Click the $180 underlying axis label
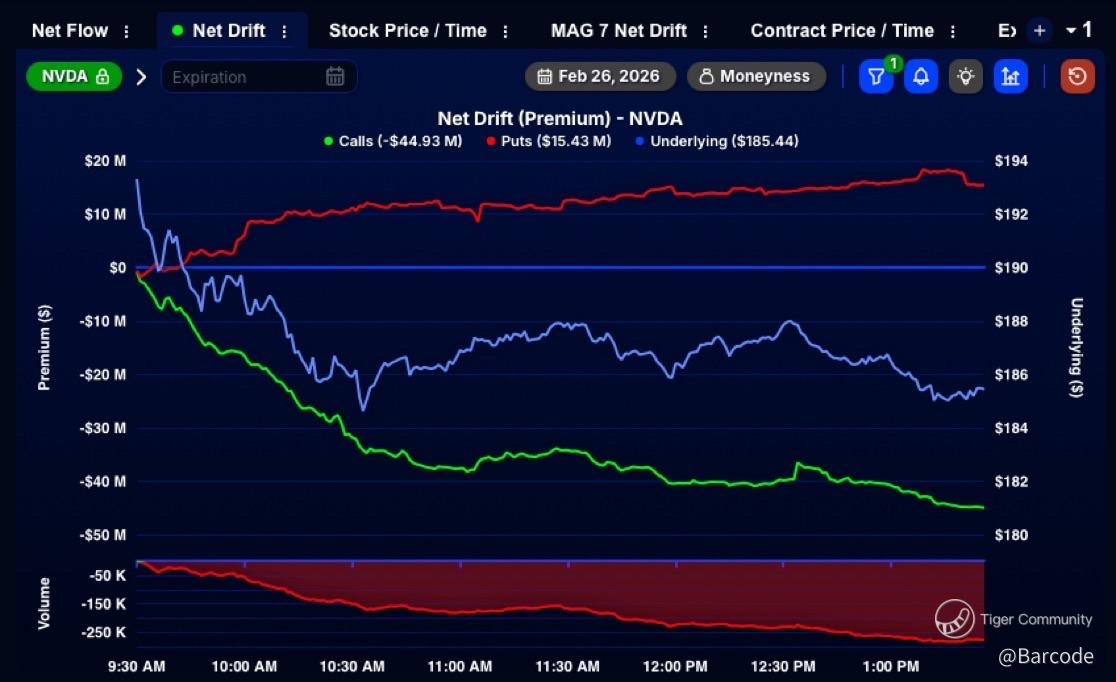The width and height of the screenshot is (1116, 682). tap(1011, 535)
